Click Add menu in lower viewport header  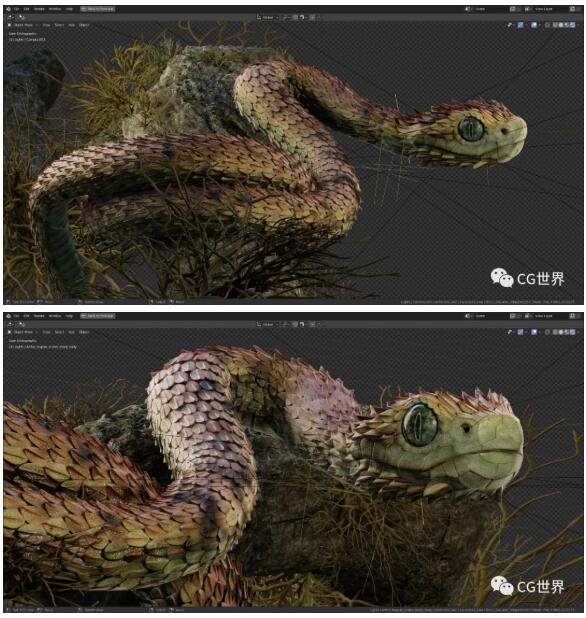[71, 332]
